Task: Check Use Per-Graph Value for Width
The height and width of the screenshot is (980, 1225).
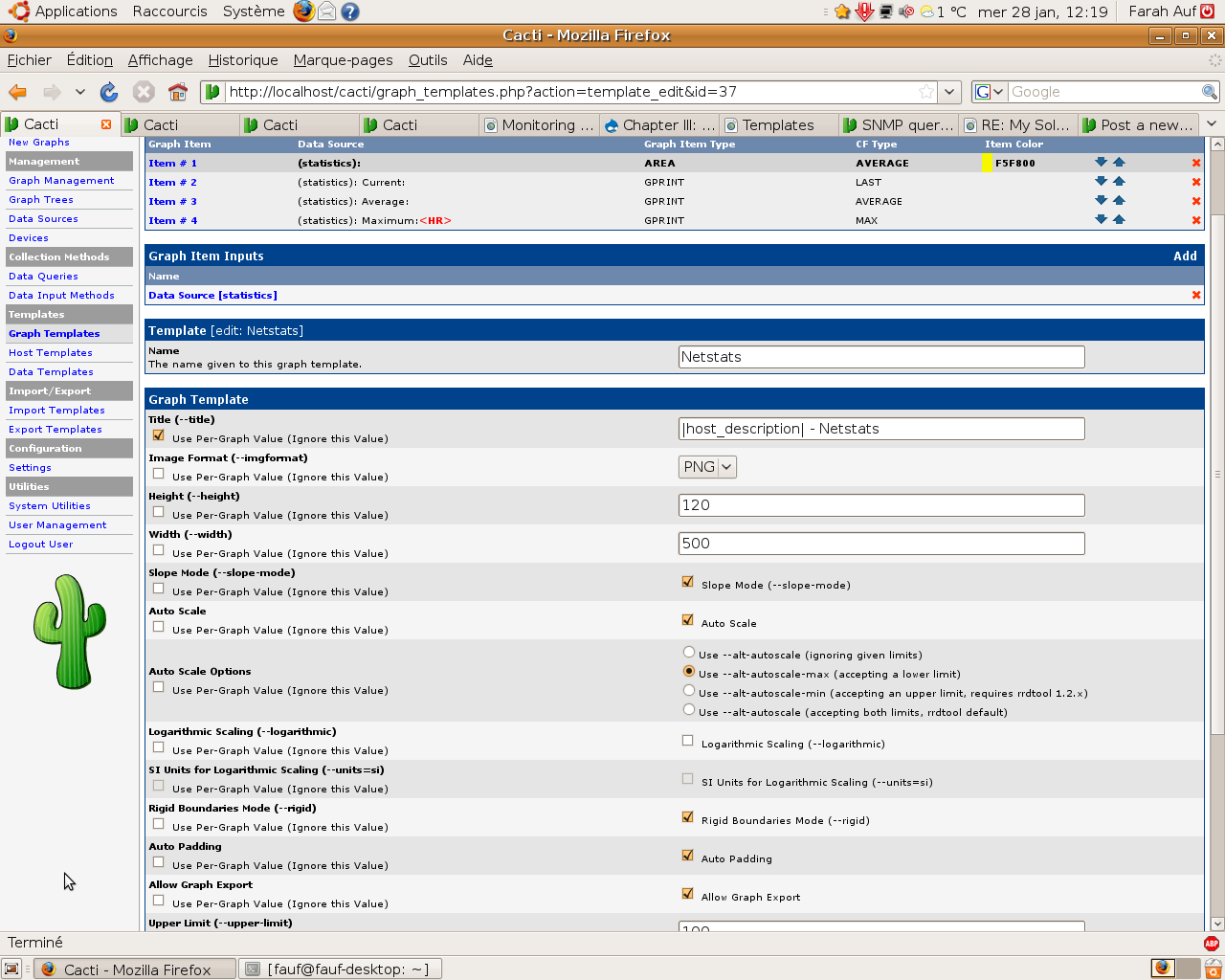Action: (x=159, y=550)
